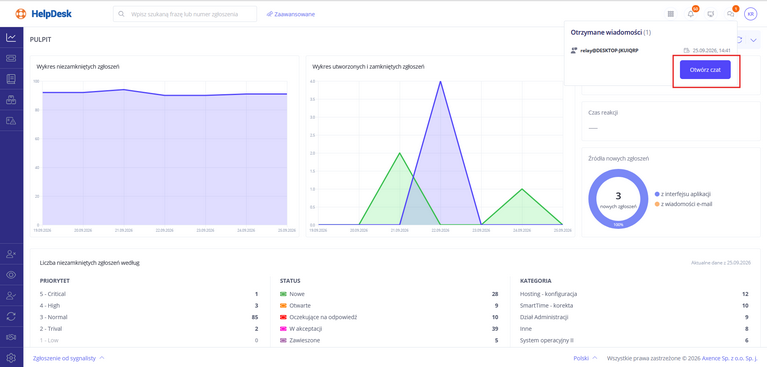Click the user with X sidebar icon
This screenshot has width=767, height=367.
click(11, 254)
